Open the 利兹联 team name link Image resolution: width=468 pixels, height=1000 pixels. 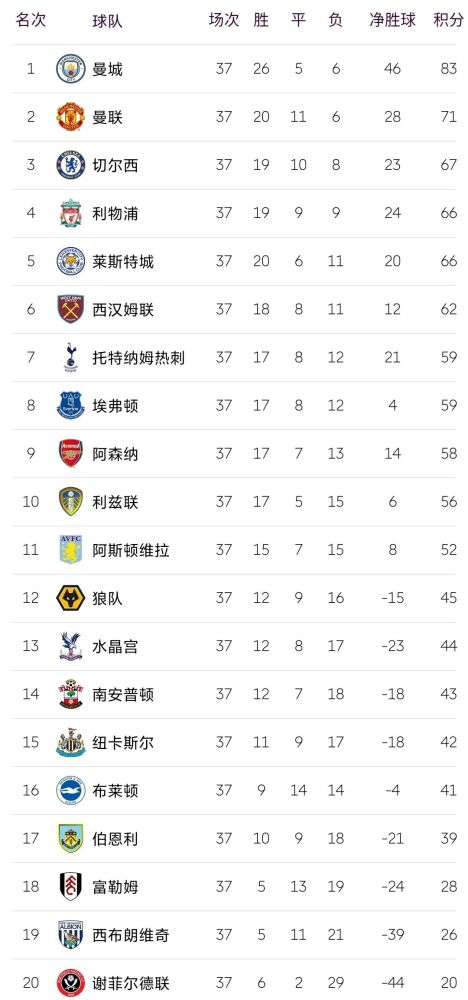[x=115, y=502]
